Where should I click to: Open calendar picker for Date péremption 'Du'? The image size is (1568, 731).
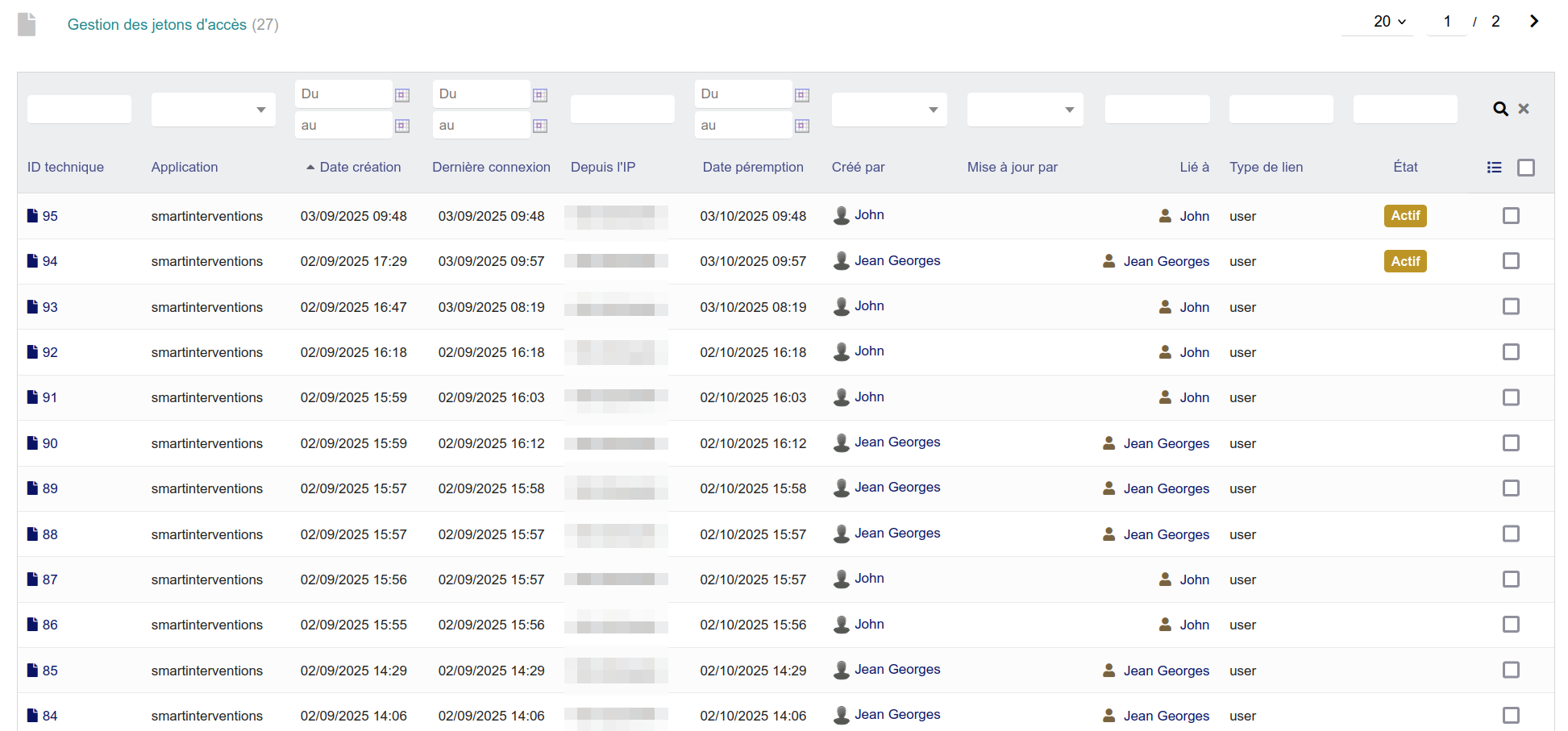tap(802, 95)
